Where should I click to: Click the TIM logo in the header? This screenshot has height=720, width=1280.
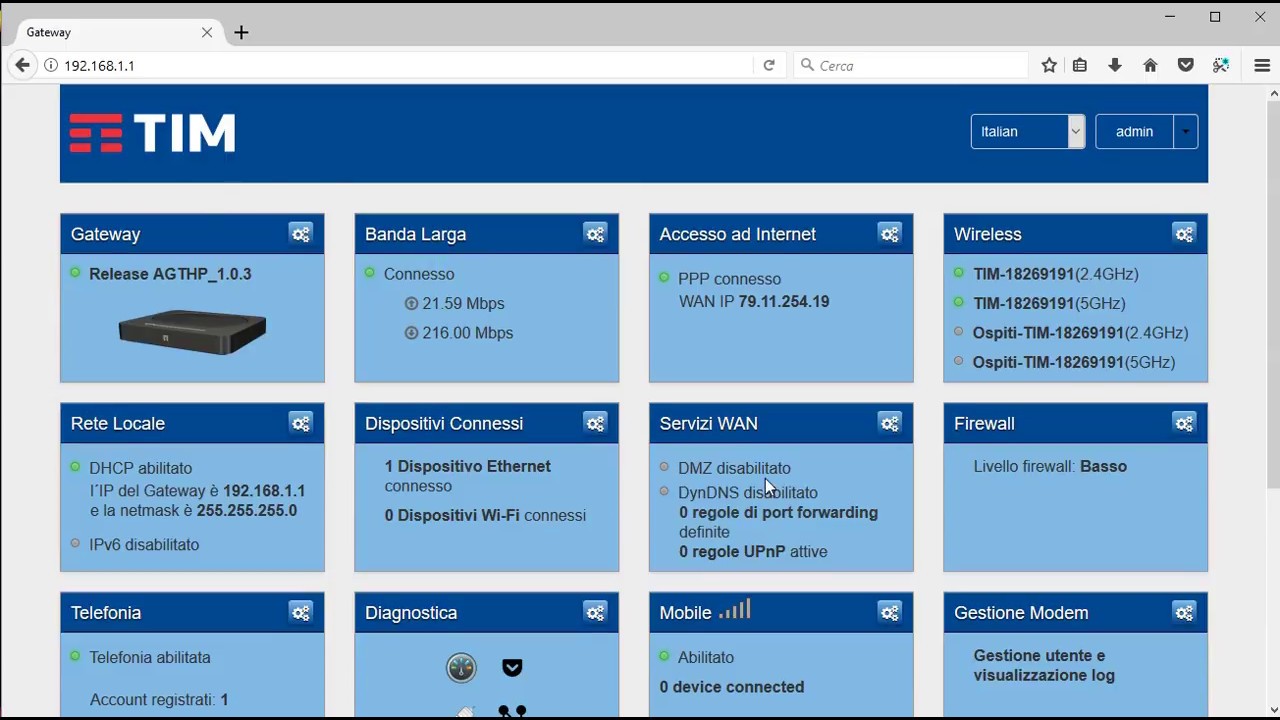pyautogui.click(x=152, y=133)
